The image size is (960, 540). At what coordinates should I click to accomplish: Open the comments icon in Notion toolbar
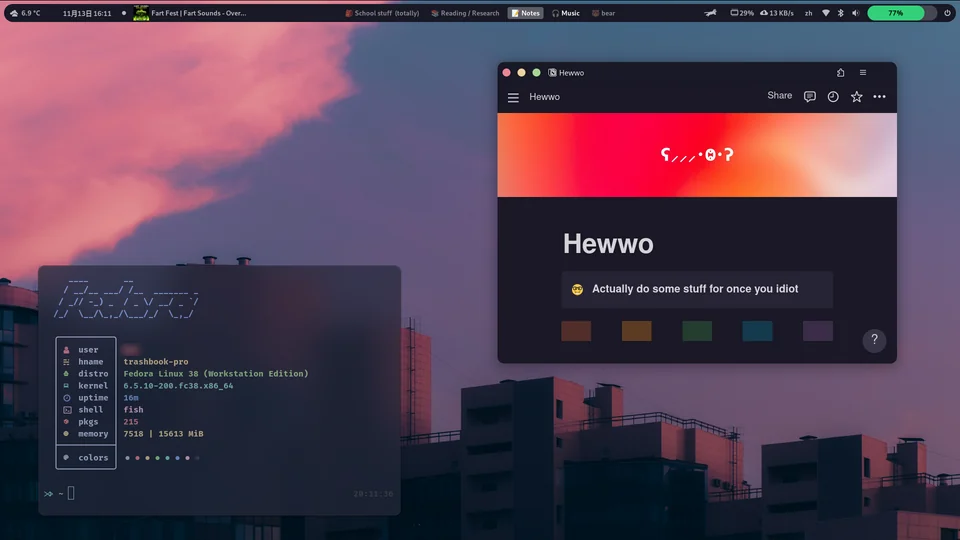[809, 97]
